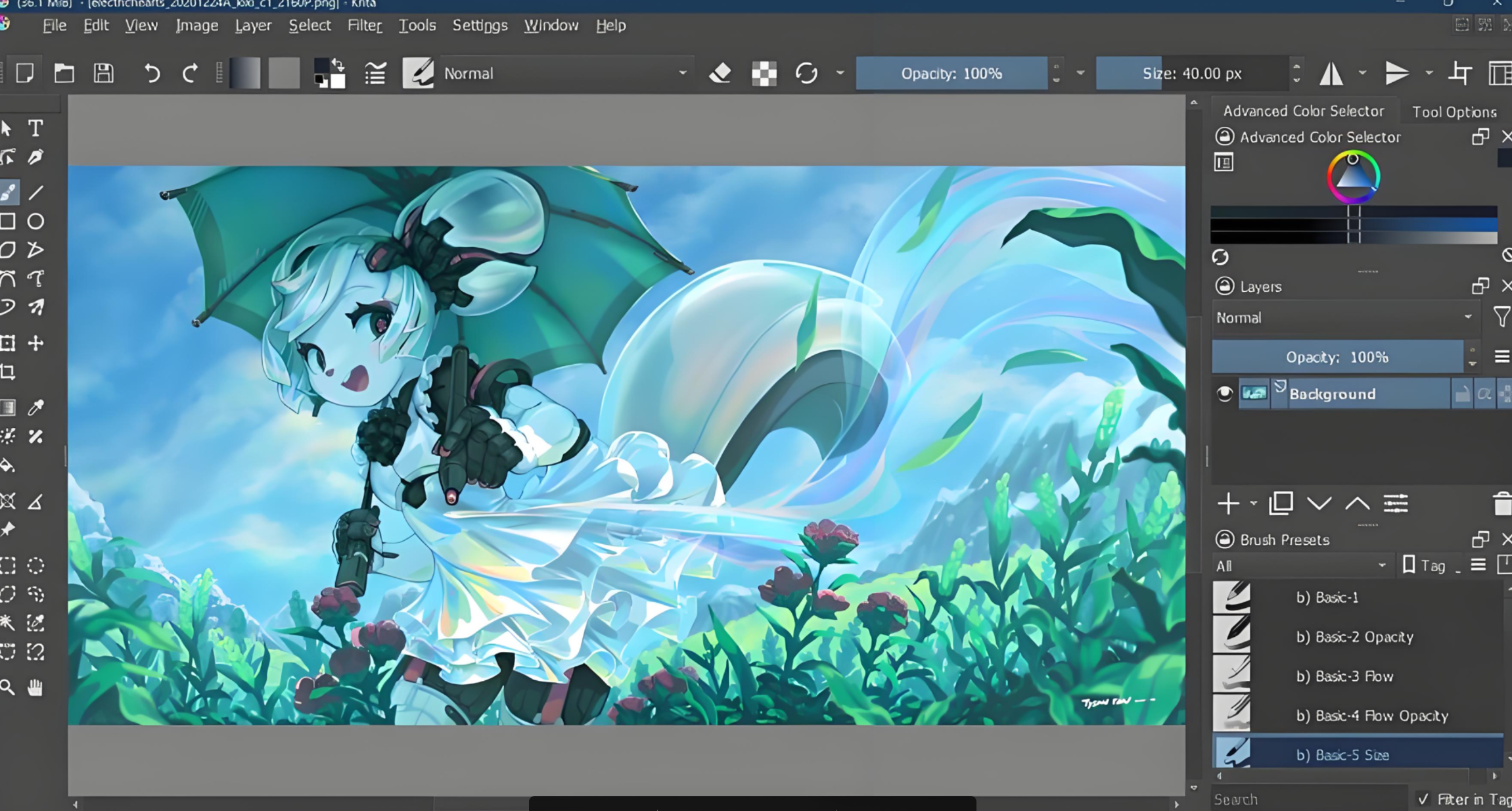Open the fill pattern selector
The height and width of the screenshot is (811, 1512).
click(x=284, y=73)
